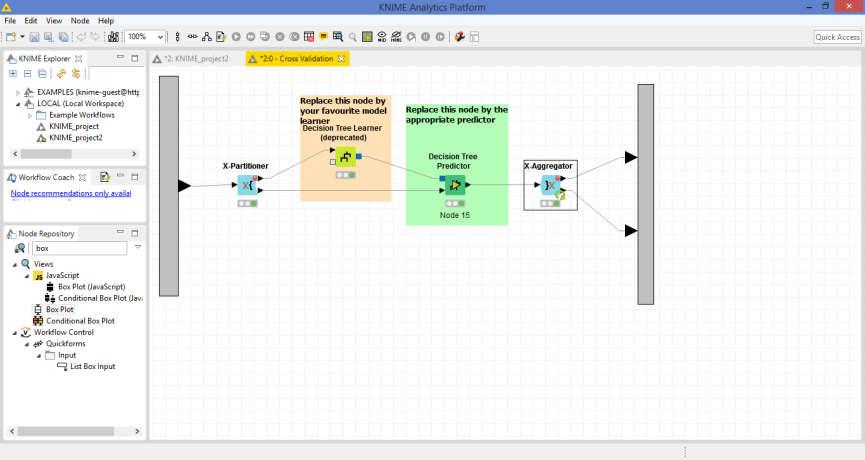Expand the Example Workflows folder
865x460 pixels.
pyautogui.click(x=30, y=115)
